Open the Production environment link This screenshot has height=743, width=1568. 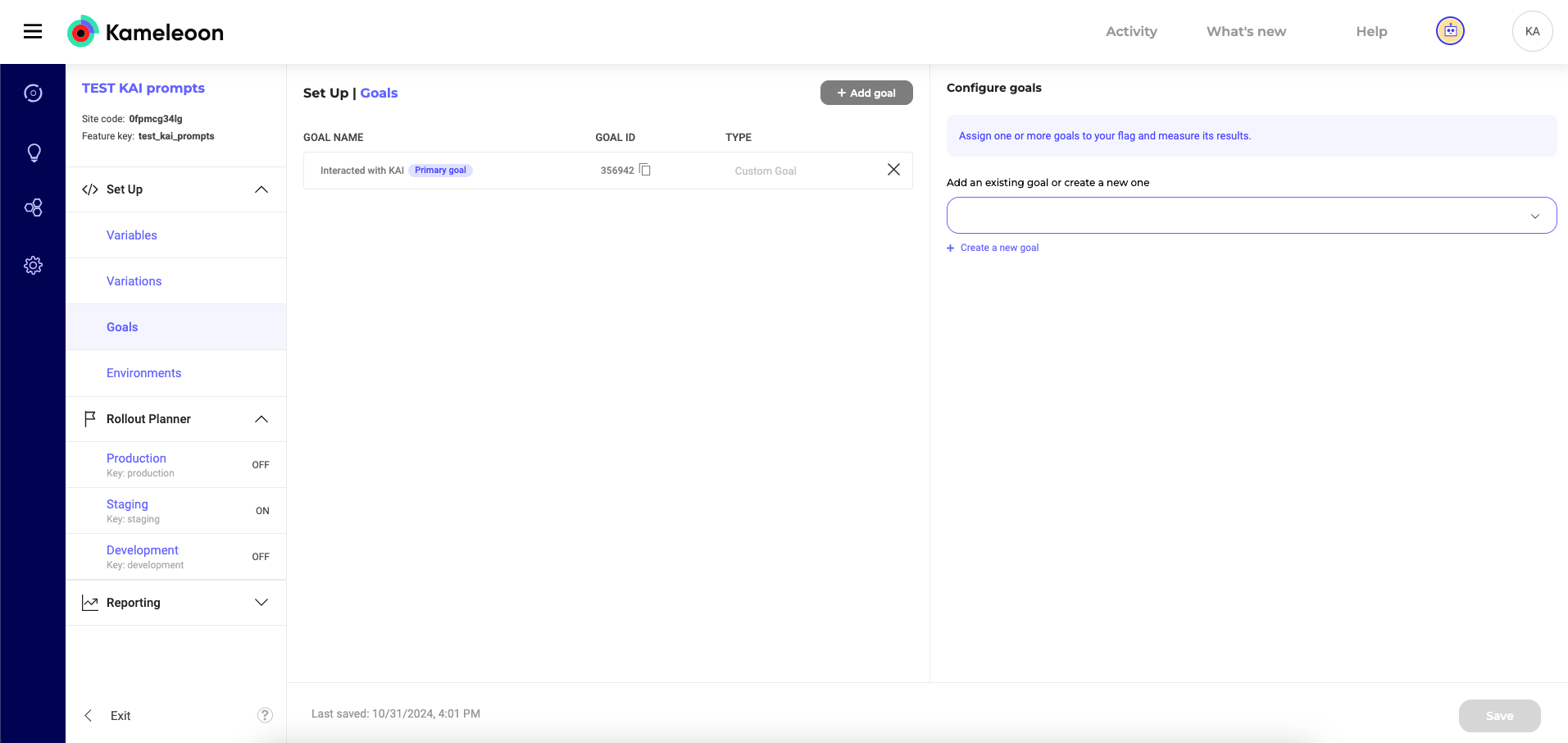click(136, 458)
